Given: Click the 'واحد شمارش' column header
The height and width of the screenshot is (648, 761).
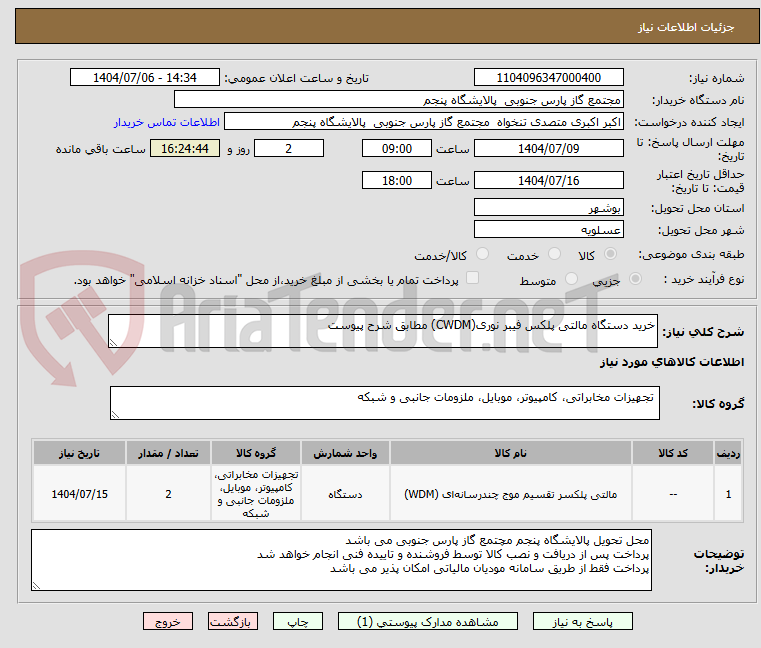Looking at the screenshot, I should point(345,453).
